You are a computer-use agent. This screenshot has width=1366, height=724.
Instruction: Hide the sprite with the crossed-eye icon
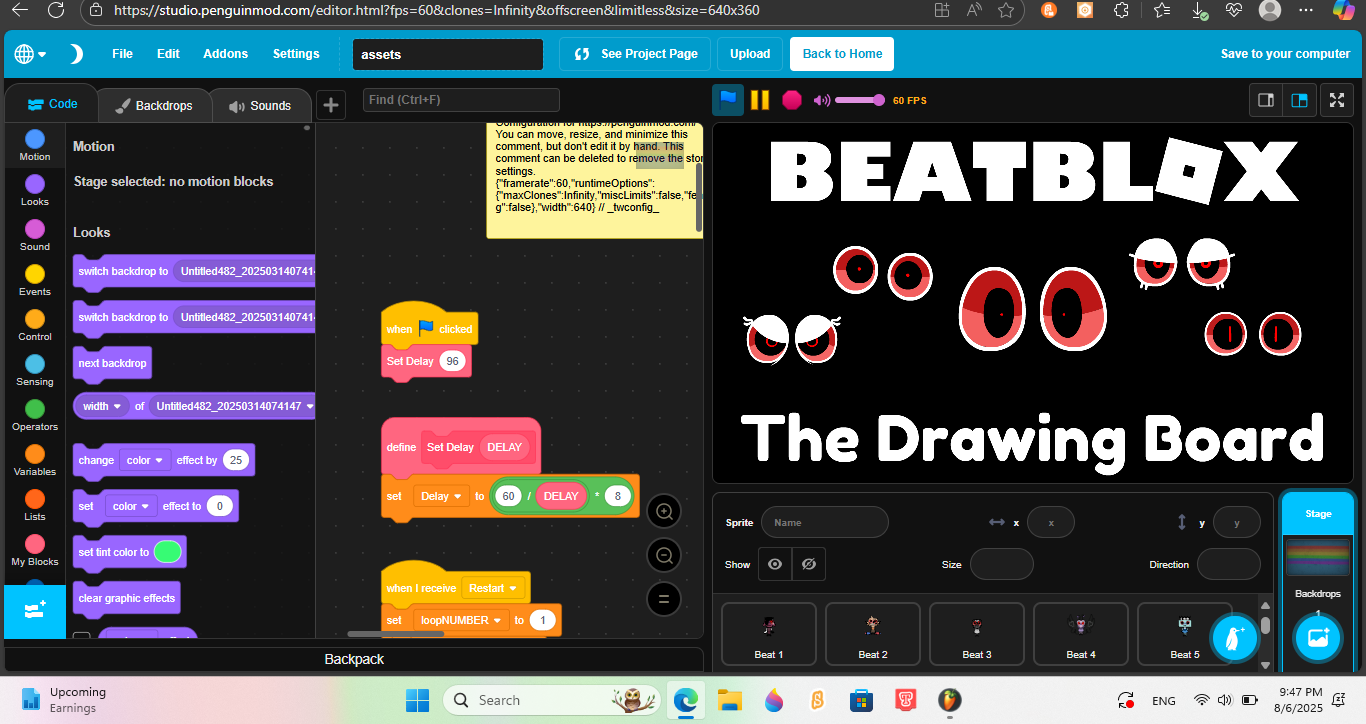(809, 564)
